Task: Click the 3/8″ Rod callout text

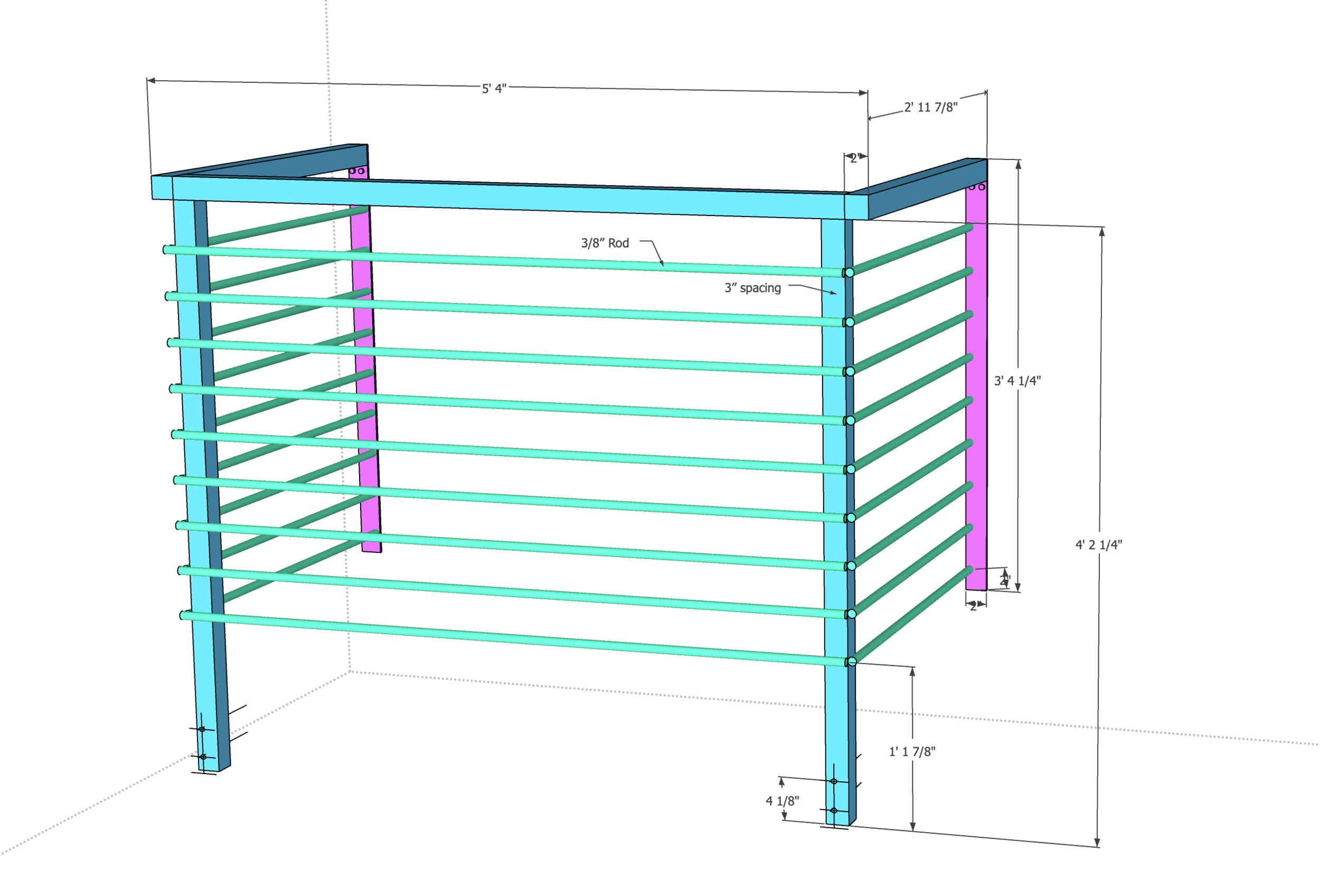Action: (605, 243)
